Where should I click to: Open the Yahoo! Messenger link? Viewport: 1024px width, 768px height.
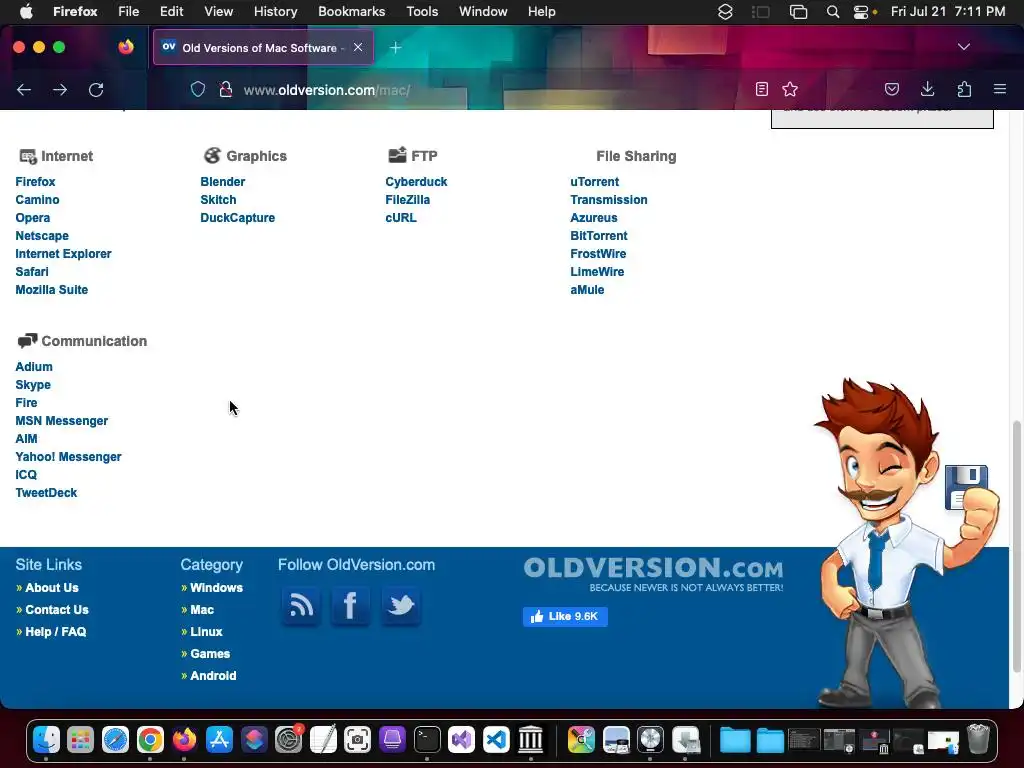[69, 456]
